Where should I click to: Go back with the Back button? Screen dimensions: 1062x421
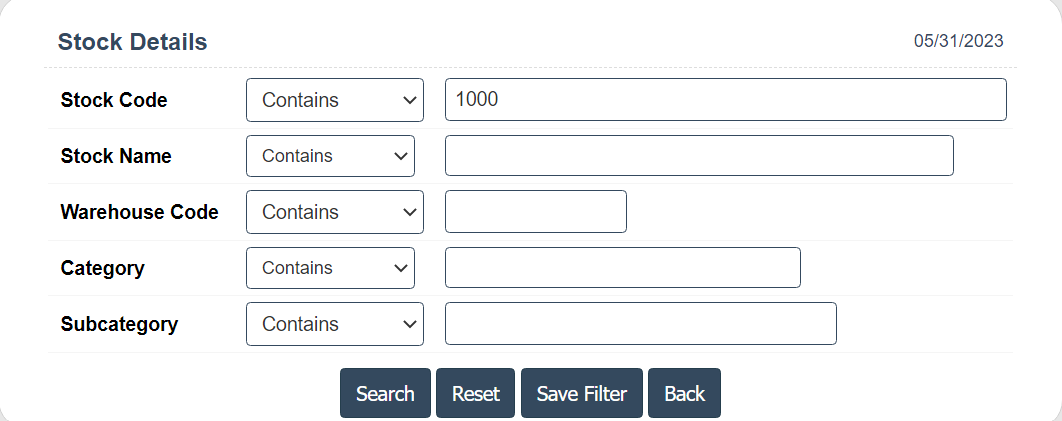click(x=684, y=393)
